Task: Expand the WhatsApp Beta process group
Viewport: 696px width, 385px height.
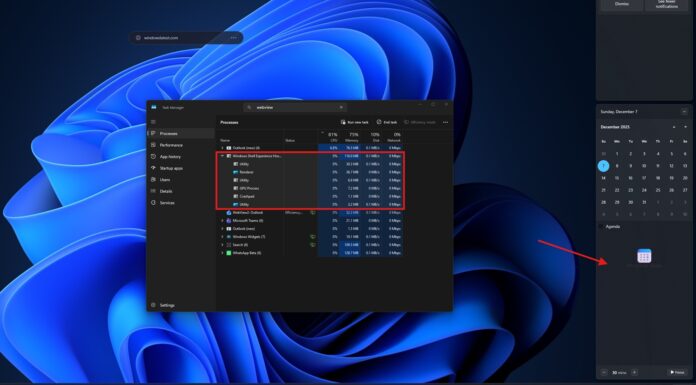Action: click(222, 253)
